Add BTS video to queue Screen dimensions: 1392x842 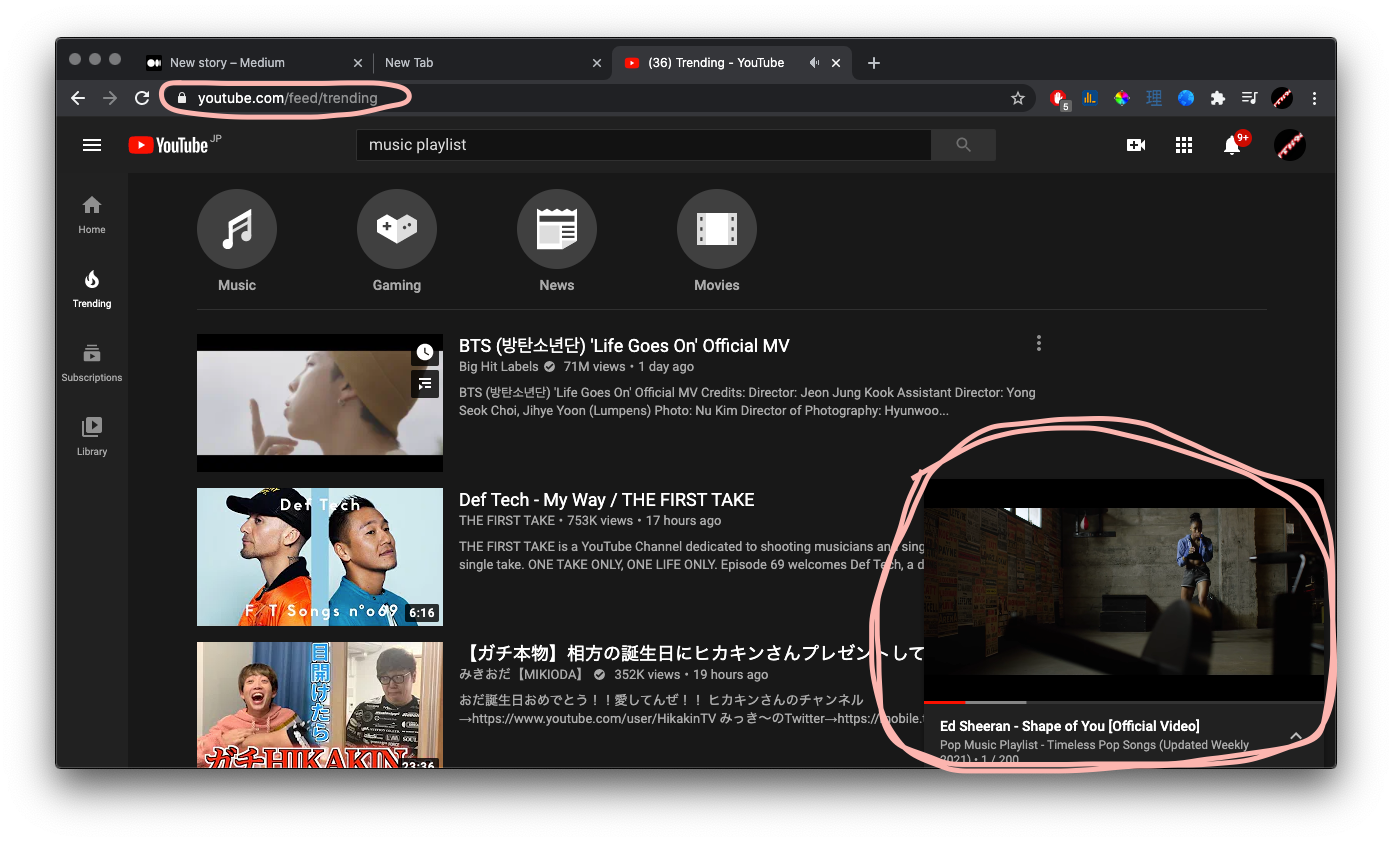click(x=425, y=383)
